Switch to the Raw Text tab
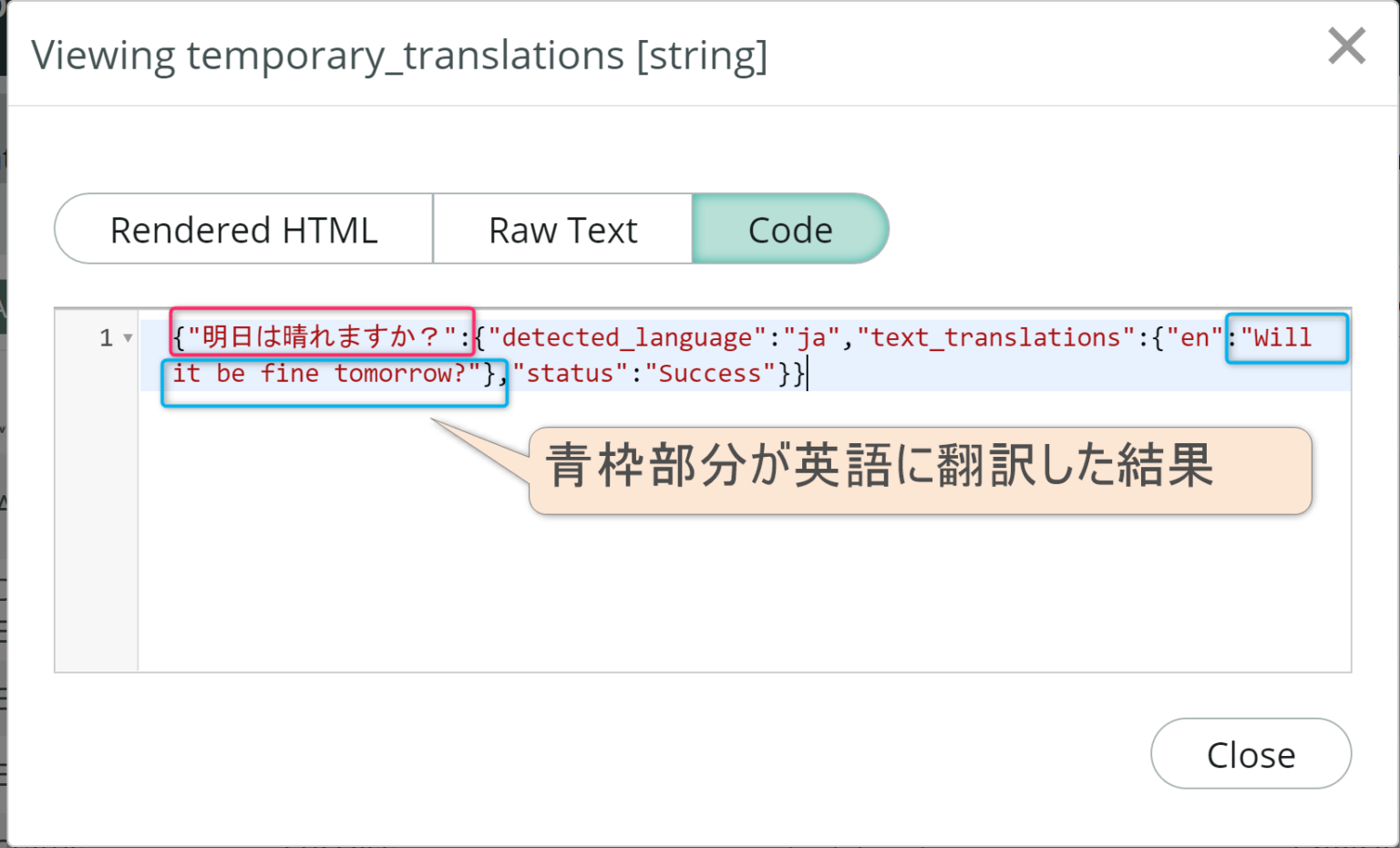 562,229
